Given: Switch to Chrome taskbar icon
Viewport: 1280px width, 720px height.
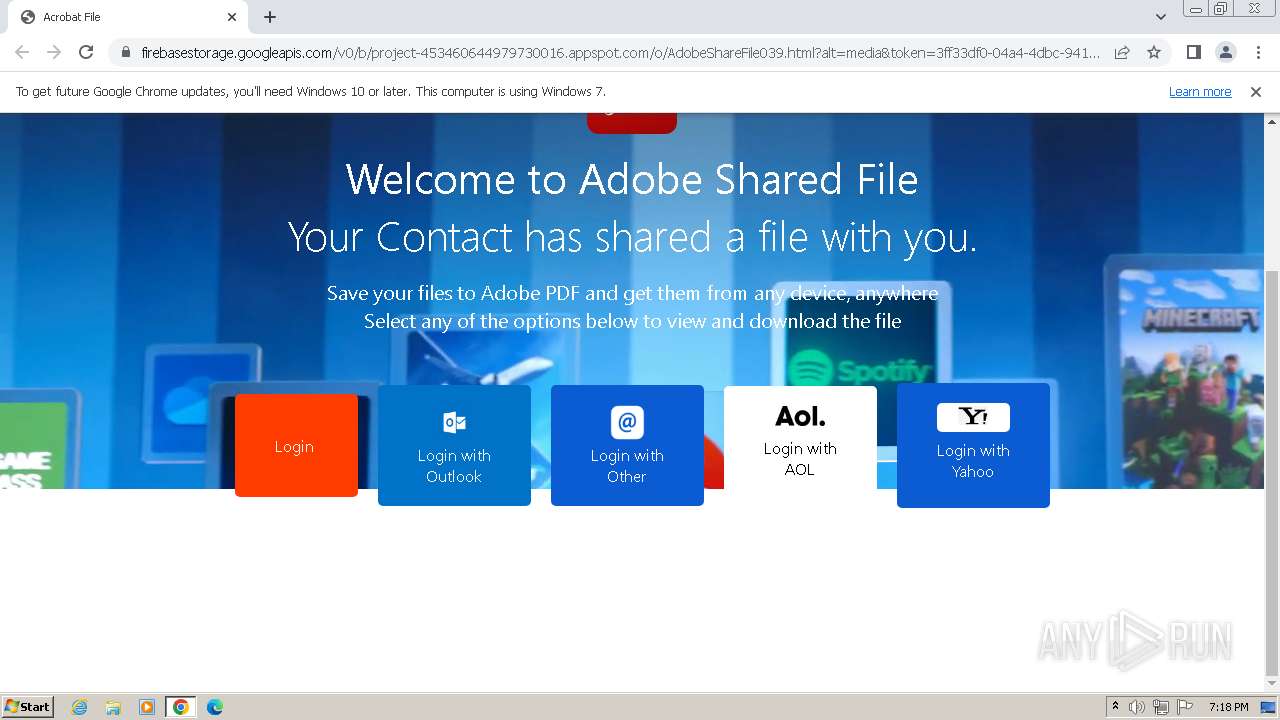Looking at the screenshot, I should click(x=181, y=707).
